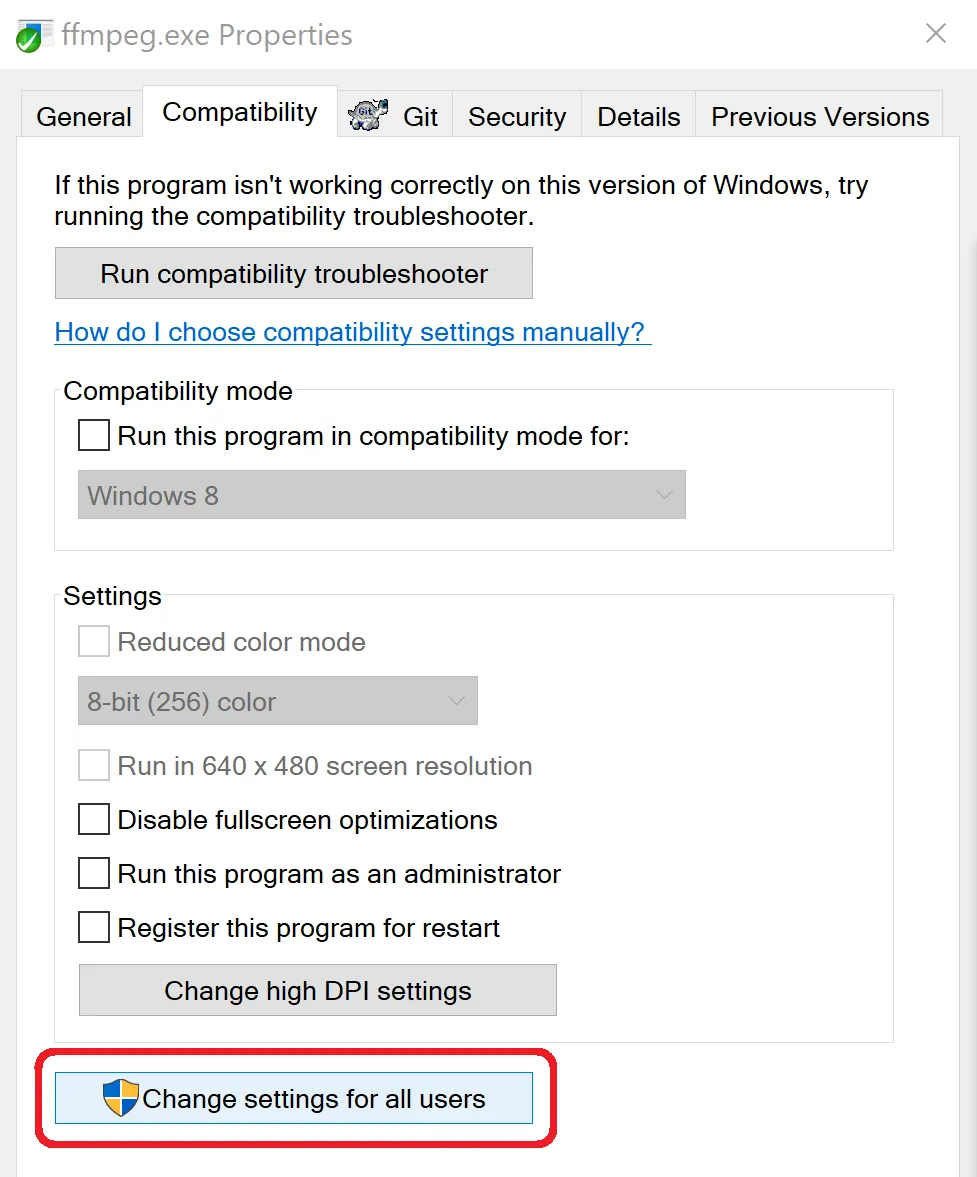This screenshot has width=977, height=1177.
Task: Click the UAC shield icon on settings button
Action: pyautogui.click(x=120, y=1098)
